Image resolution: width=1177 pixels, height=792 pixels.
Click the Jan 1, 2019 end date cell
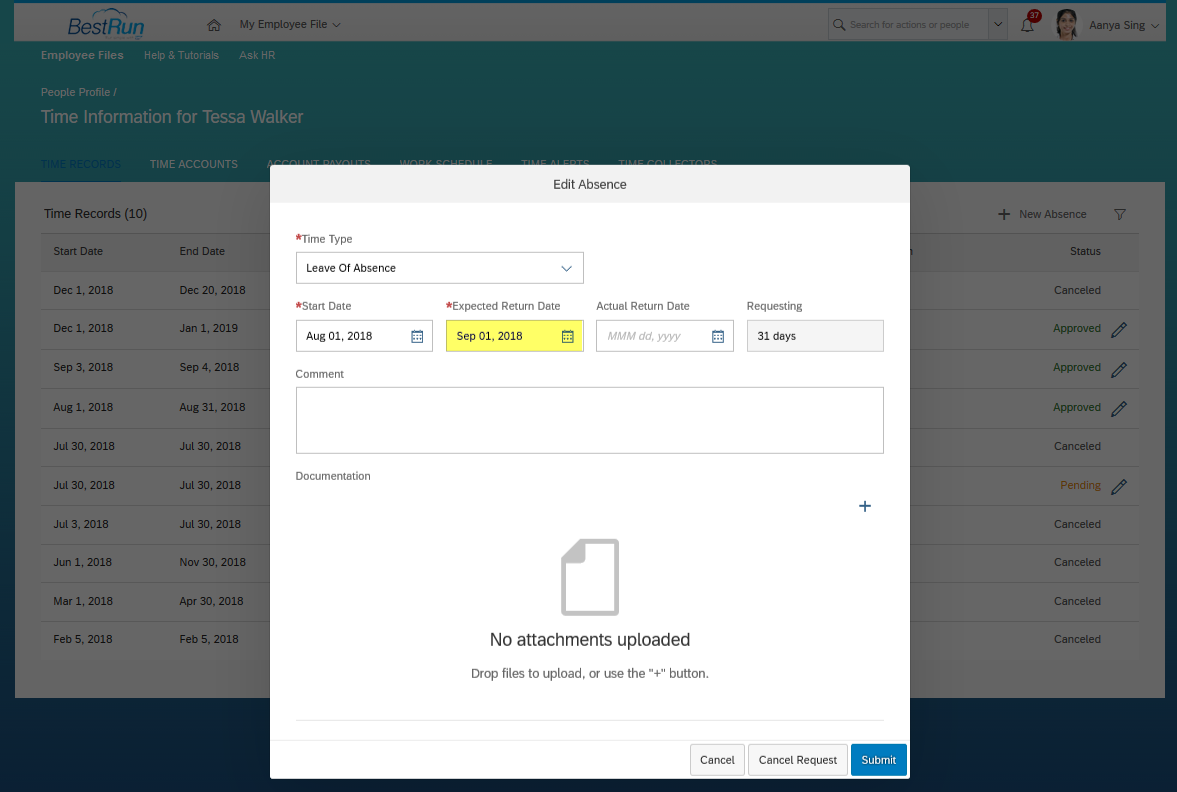(x=209, y=329)
